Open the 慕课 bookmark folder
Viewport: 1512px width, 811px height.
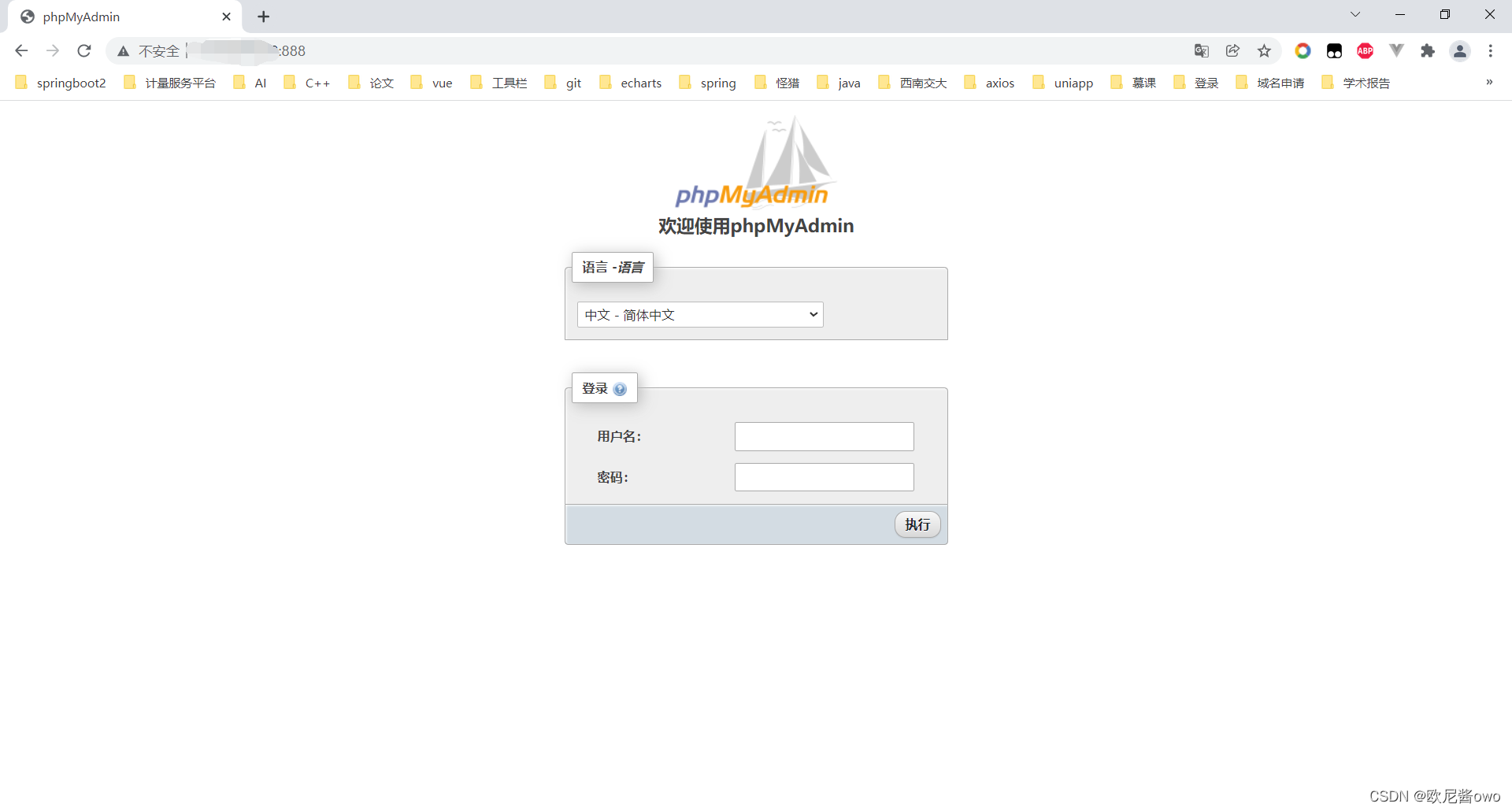[1133, 83]
